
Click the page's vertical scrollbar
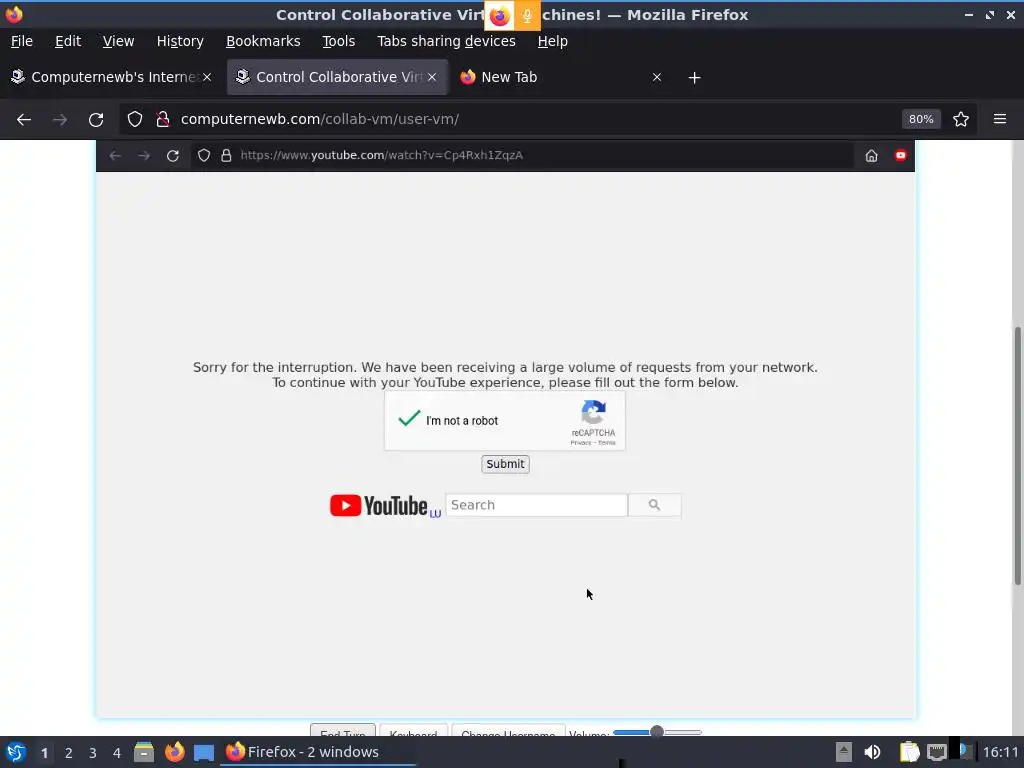1017,456
